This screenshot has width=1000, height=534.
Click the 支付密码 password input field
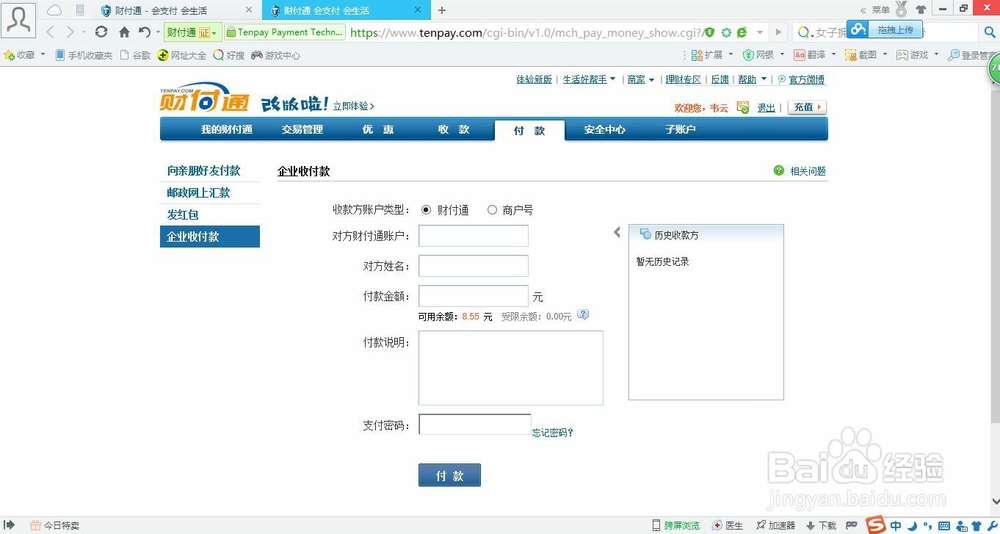[474, 424]
